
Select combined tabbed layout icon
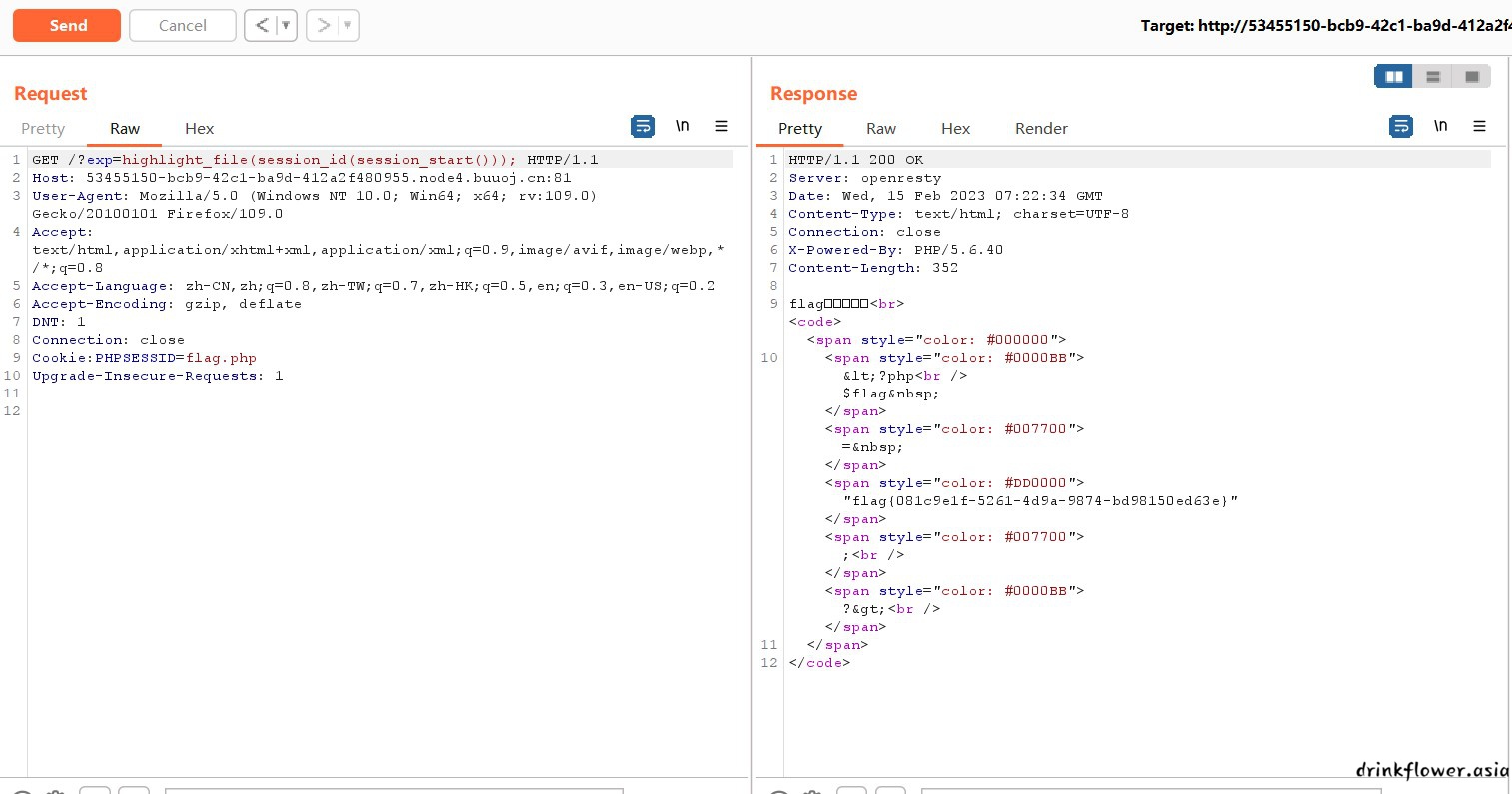[1471, 76]
